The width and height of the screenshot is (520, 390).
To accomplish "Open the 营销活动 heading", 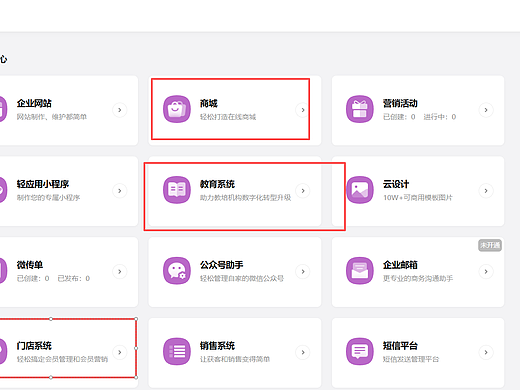I will 400,103.
